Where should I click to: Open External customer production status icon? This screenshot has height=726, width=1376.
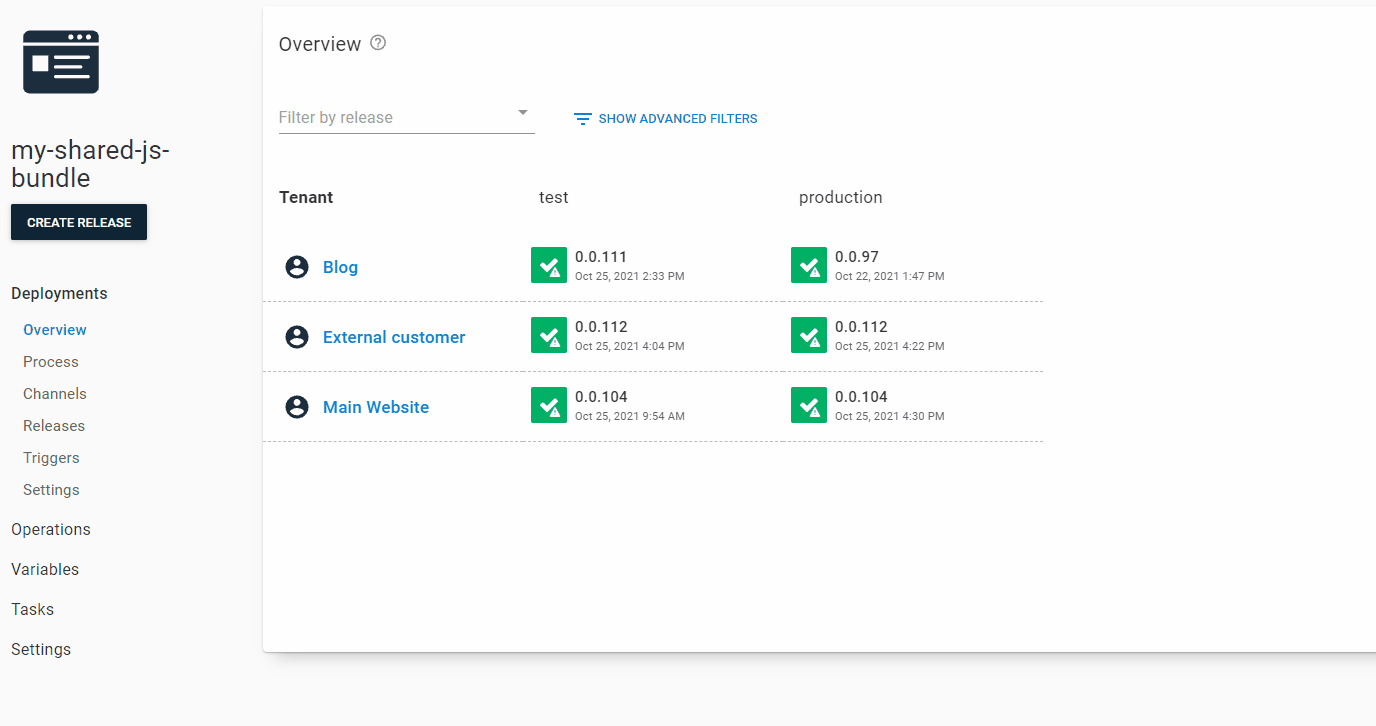click(809, 335)
